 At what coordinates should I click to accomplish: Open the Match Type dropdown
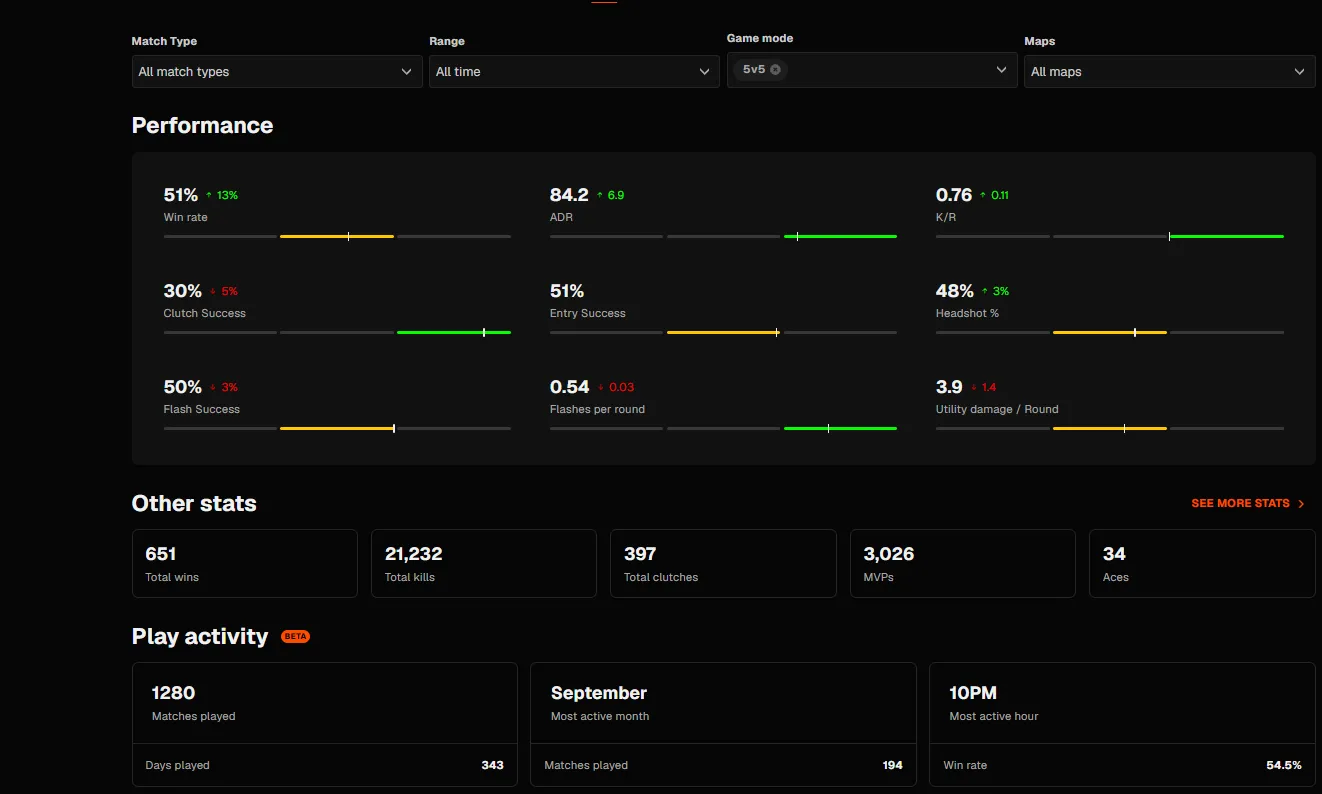click(x=277, y=72)
